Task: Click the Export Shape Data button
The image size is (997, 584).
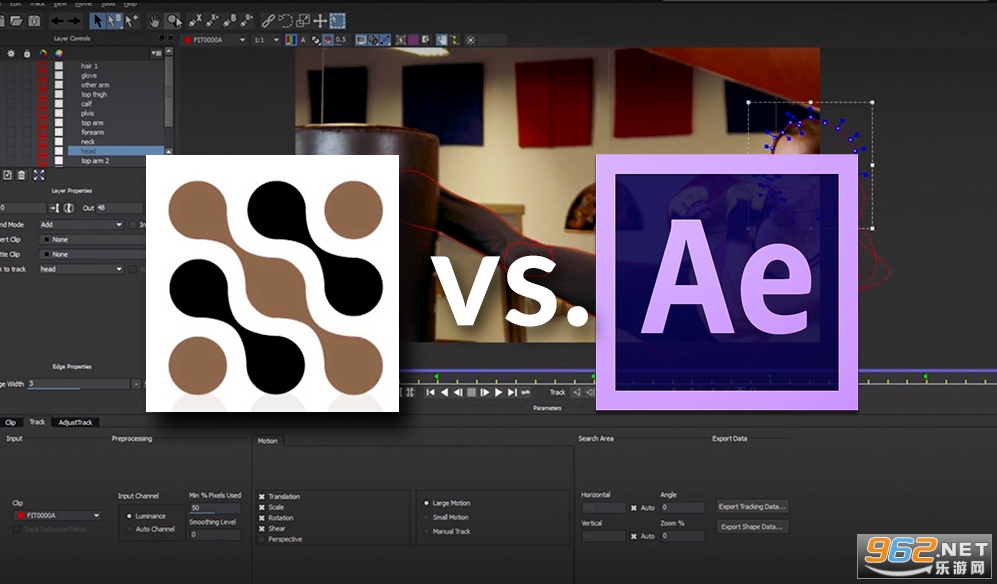Action: (752, 527)
